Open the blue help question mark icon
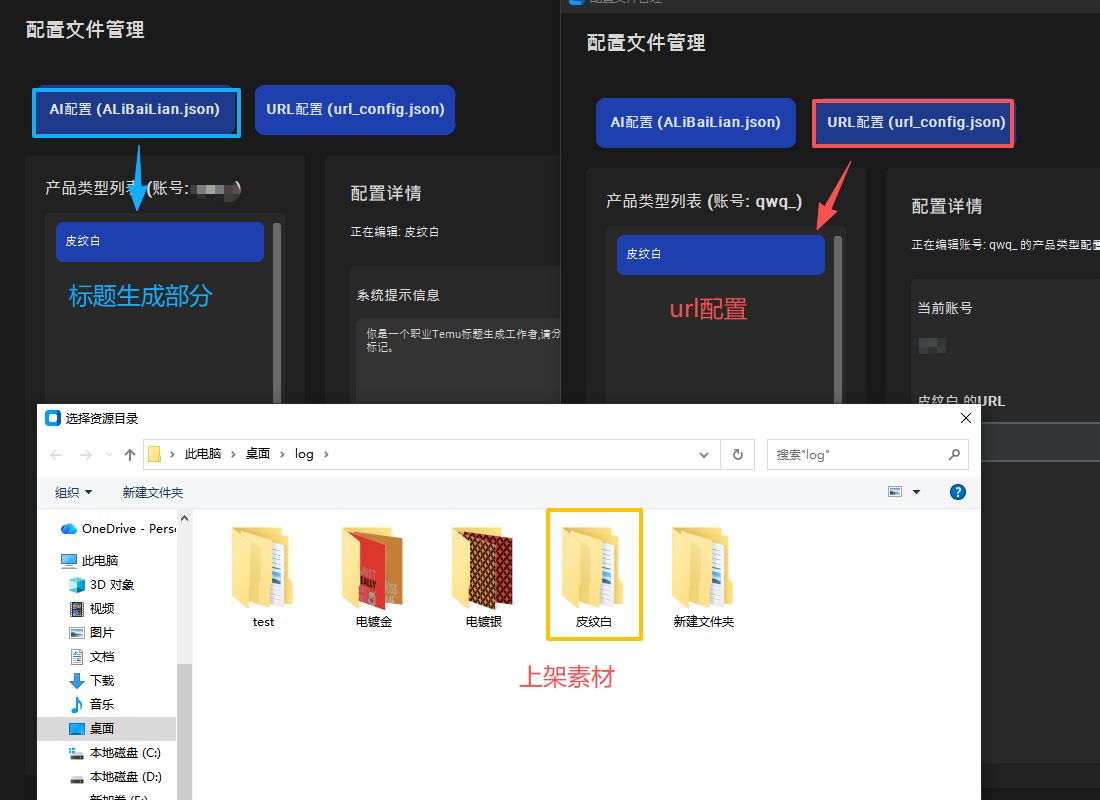Screen dimensions: 1100x800 [x=957, y=492]
